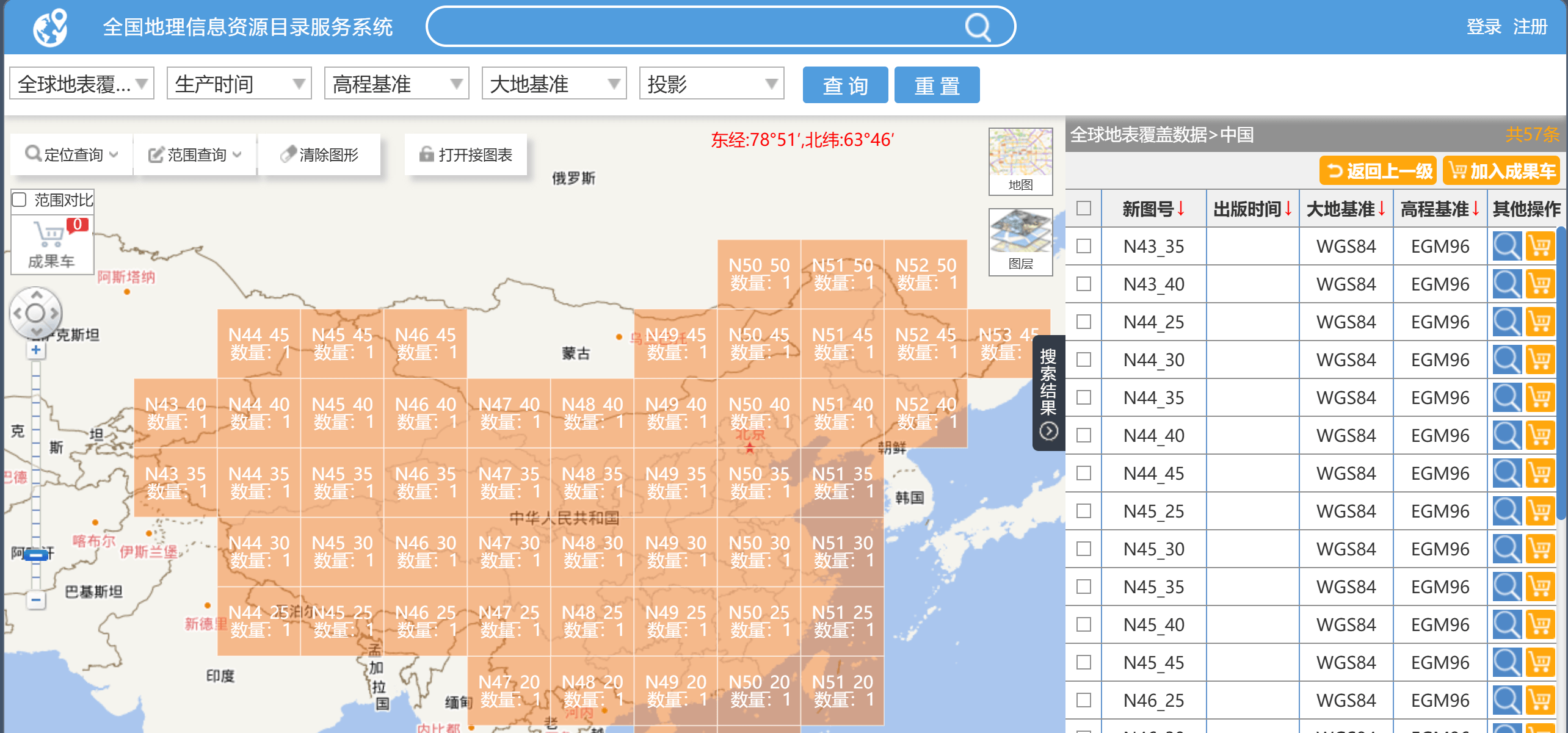The width and height of the screenshot is (1568, 733).
Task: Click 返回上一级 button
Action: point(1379,171)
